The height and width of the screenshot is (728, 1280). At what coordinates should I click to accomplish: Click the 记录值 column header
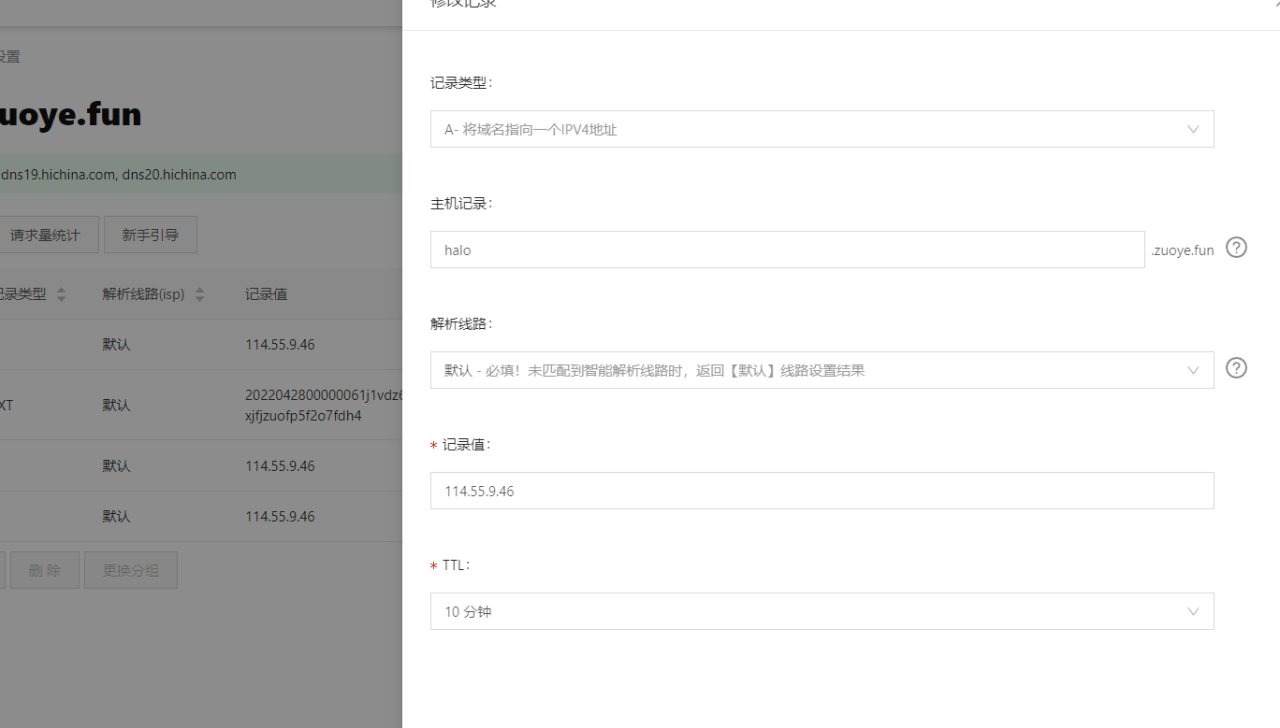266,294
